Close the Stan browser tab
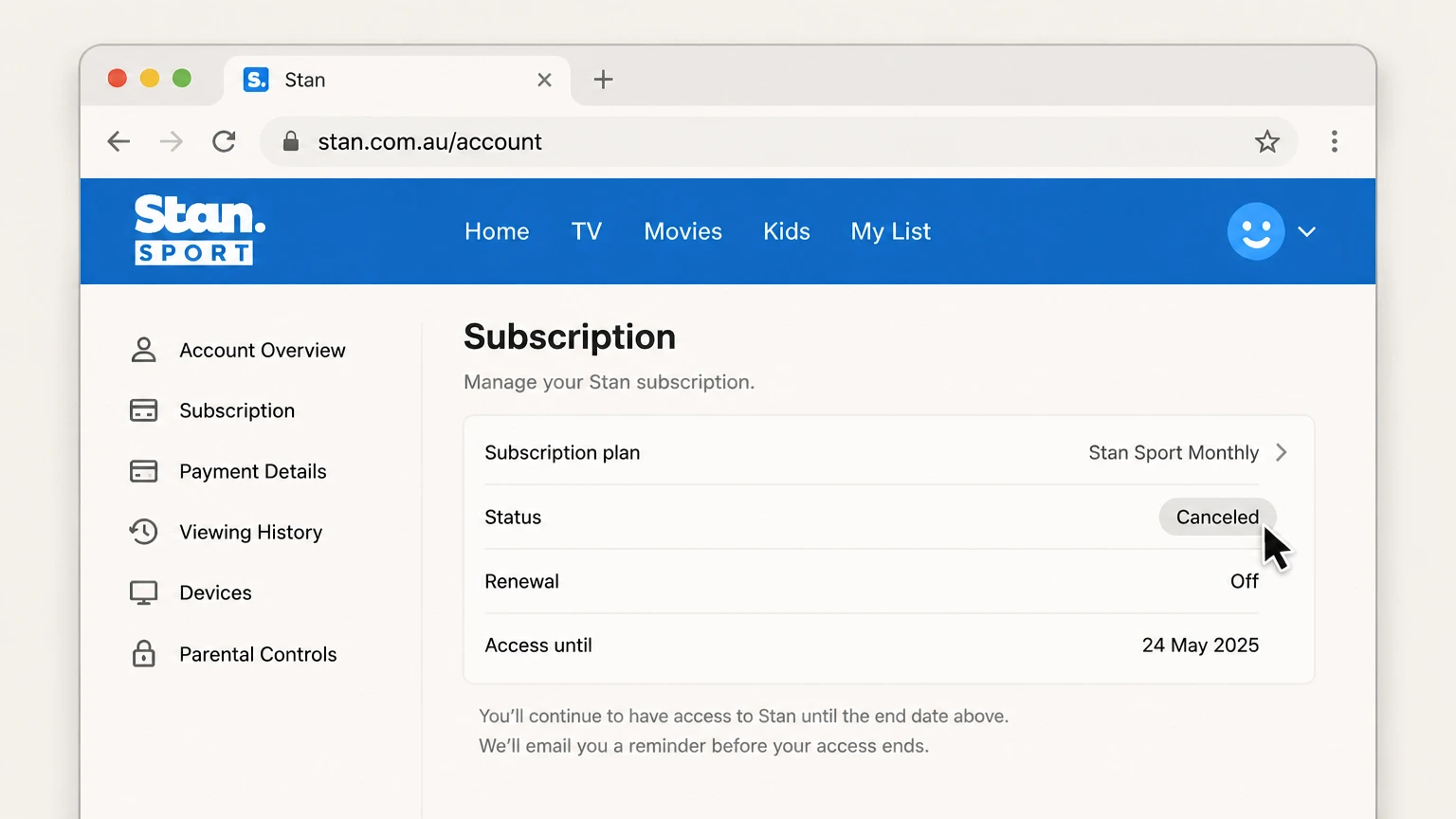 coord(544,80)
